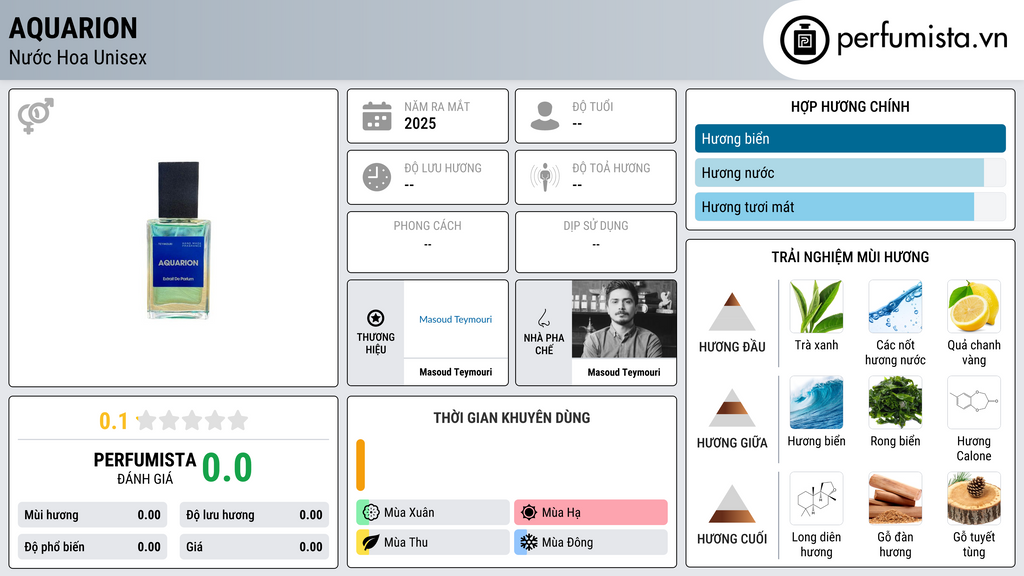Click the five-star rating row
This screenshot has height=576, width=1024.
click(x=193, y=420)
